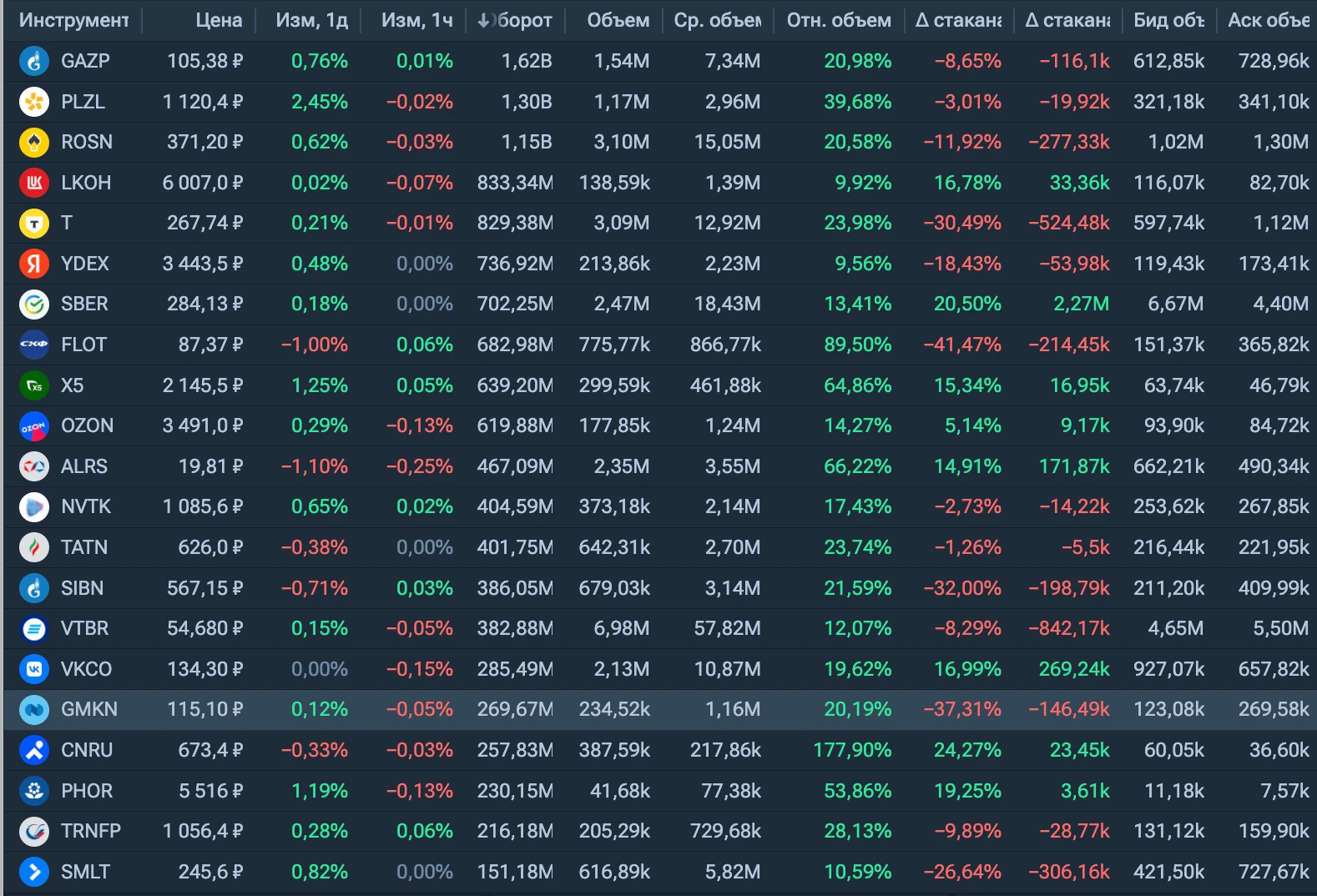
Task: Click the sort arrow on the Оборот column
Action: 483,20
